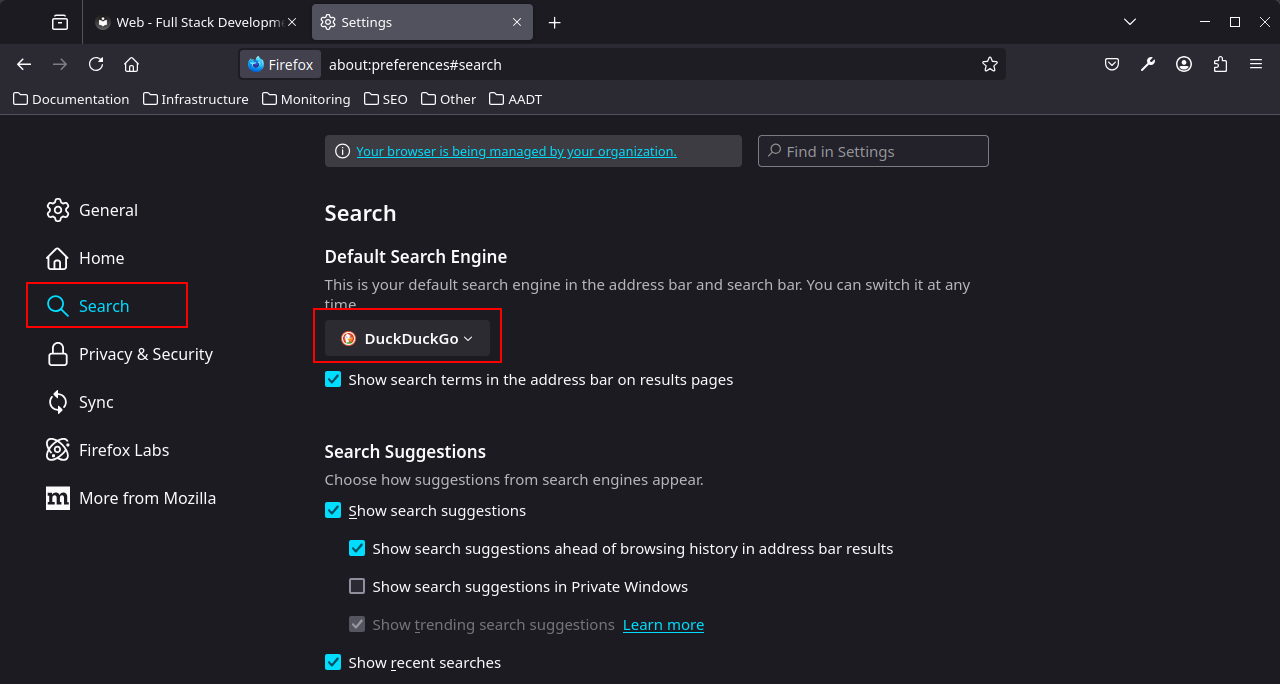Toggle Show search suggestions checkbox
Viewport: 1280px width, 684px height.
[333, 511]
